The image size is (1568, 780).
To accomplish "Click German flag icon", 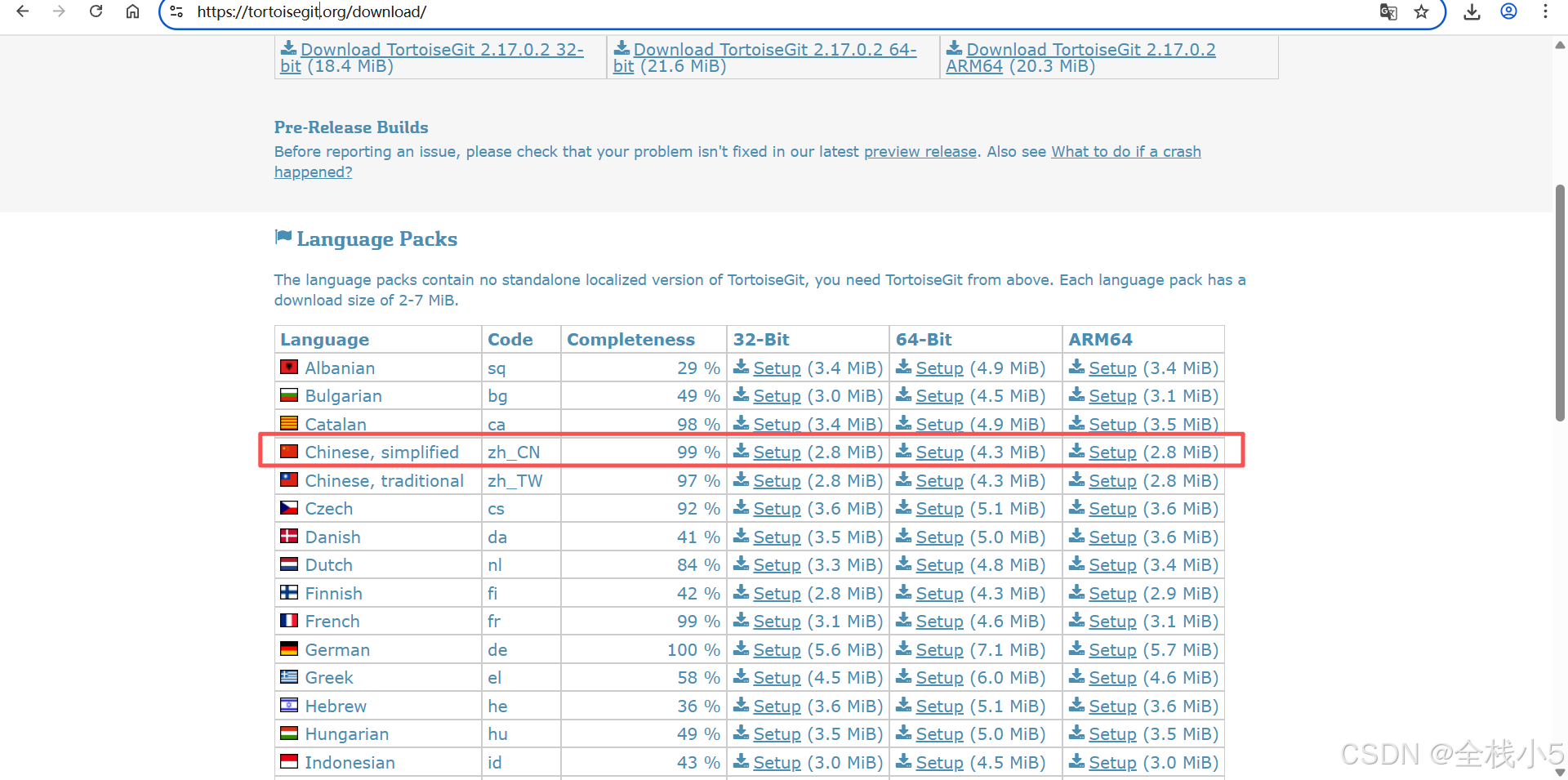I will click(289, 649).
